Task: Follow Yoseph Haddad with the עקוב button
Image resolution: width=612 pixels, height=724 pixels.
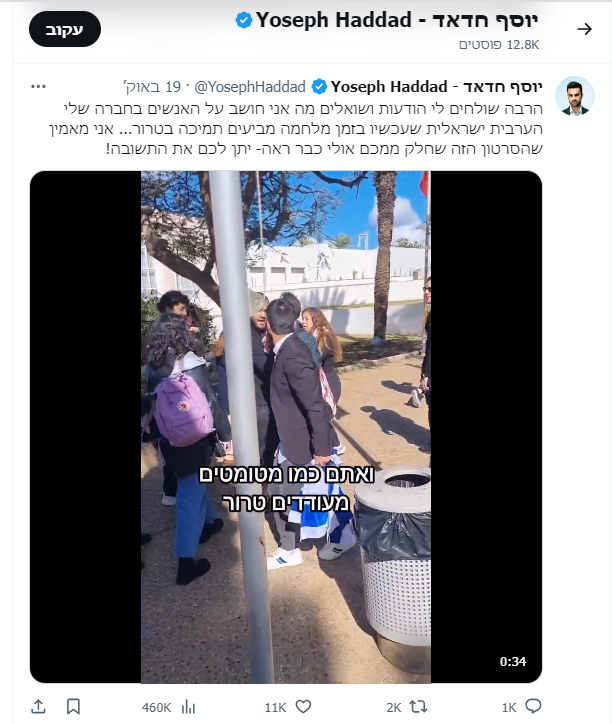Action: pyautogui.click(x=65, y=29)
